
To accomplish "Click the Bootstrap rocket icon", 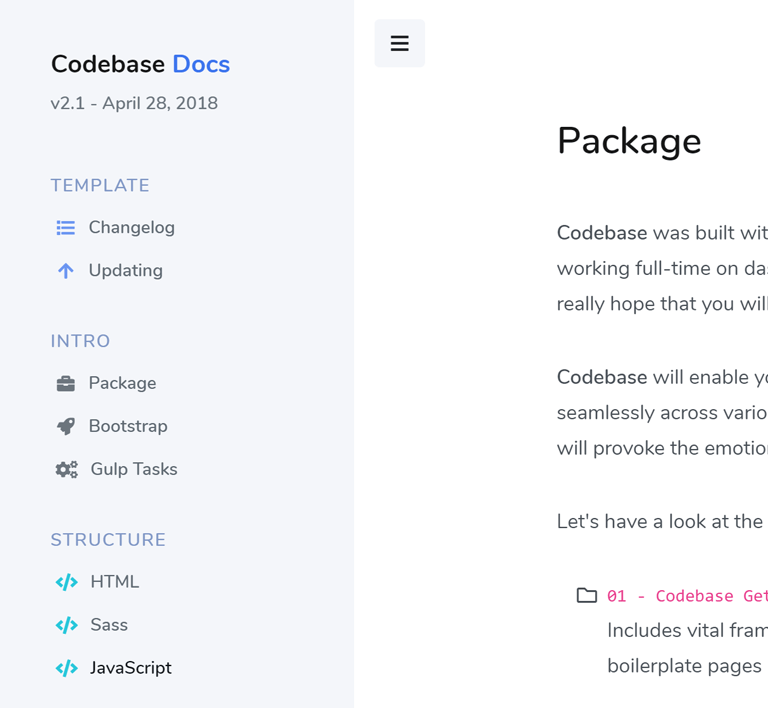I will coord(66,426).
